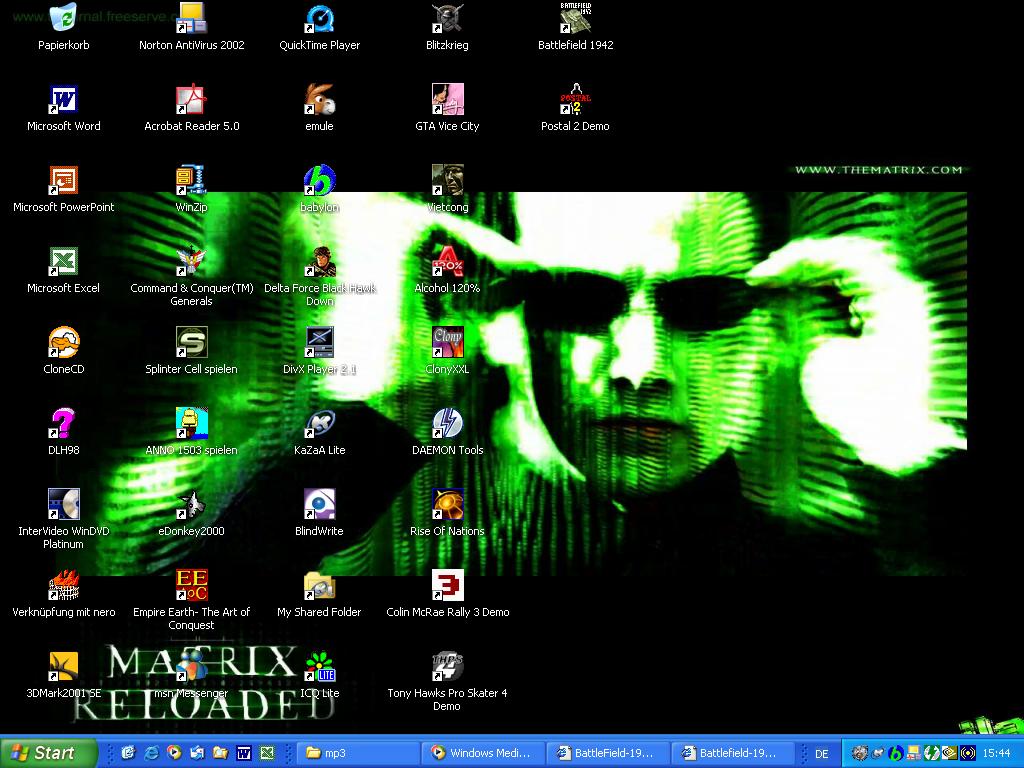
Task: Click the QuickTime Player desktop icon
Action: tap(319, 18)
